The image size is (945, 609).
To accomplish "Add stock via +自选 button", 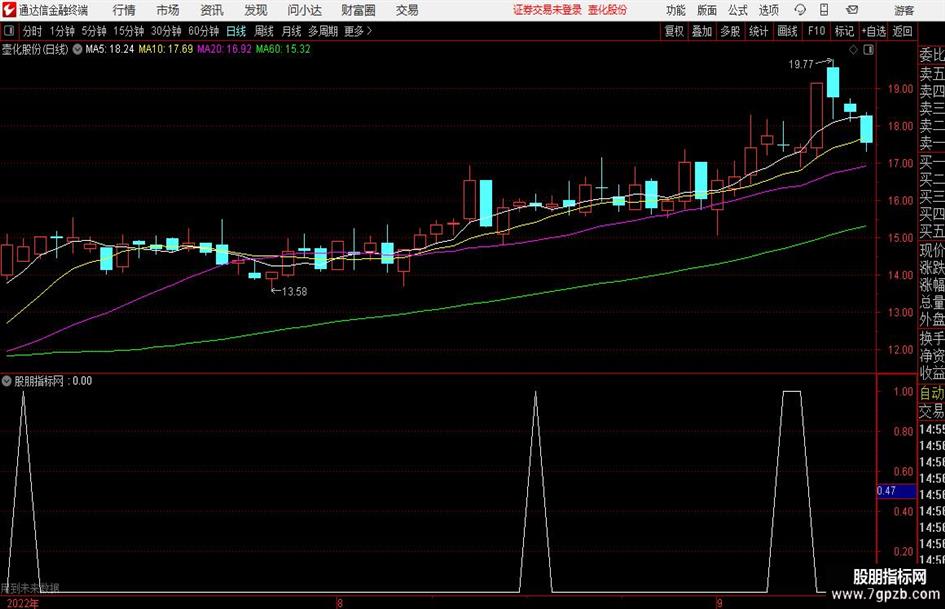I will (873, 31).
